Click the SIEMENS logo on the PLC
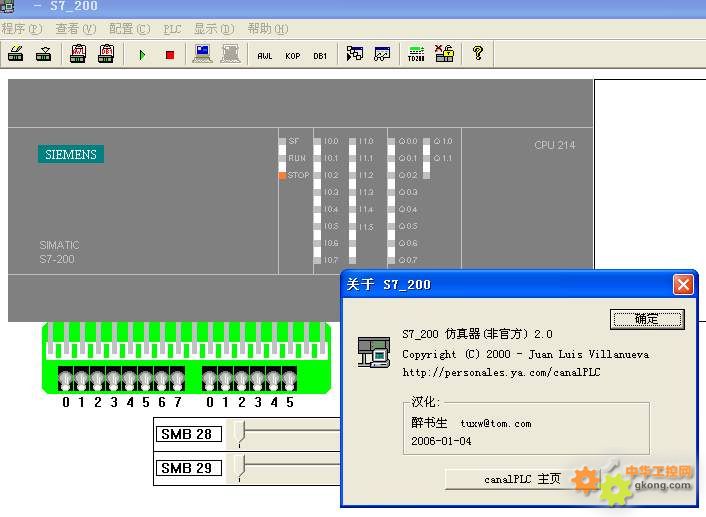This screenshot has height=517, width=706. (71, 154)
